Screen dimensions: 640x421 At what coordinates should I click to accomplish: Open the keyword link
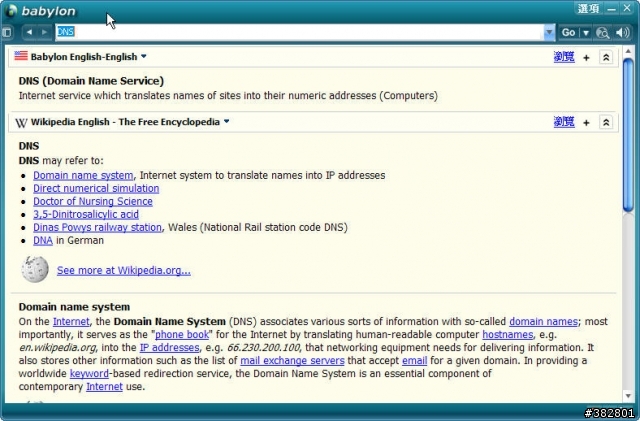[x=89, y=374]
